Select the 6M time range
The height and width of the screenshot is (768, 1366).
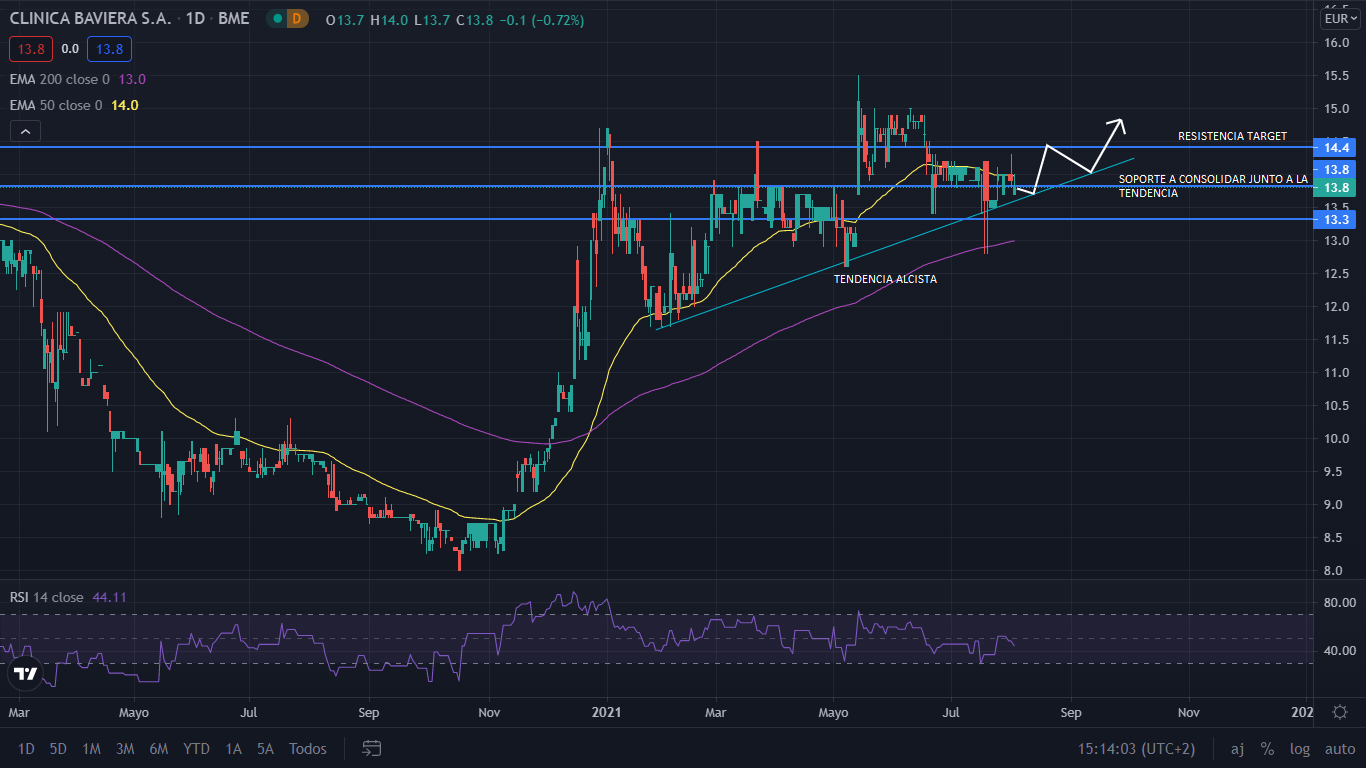point(158,749)
